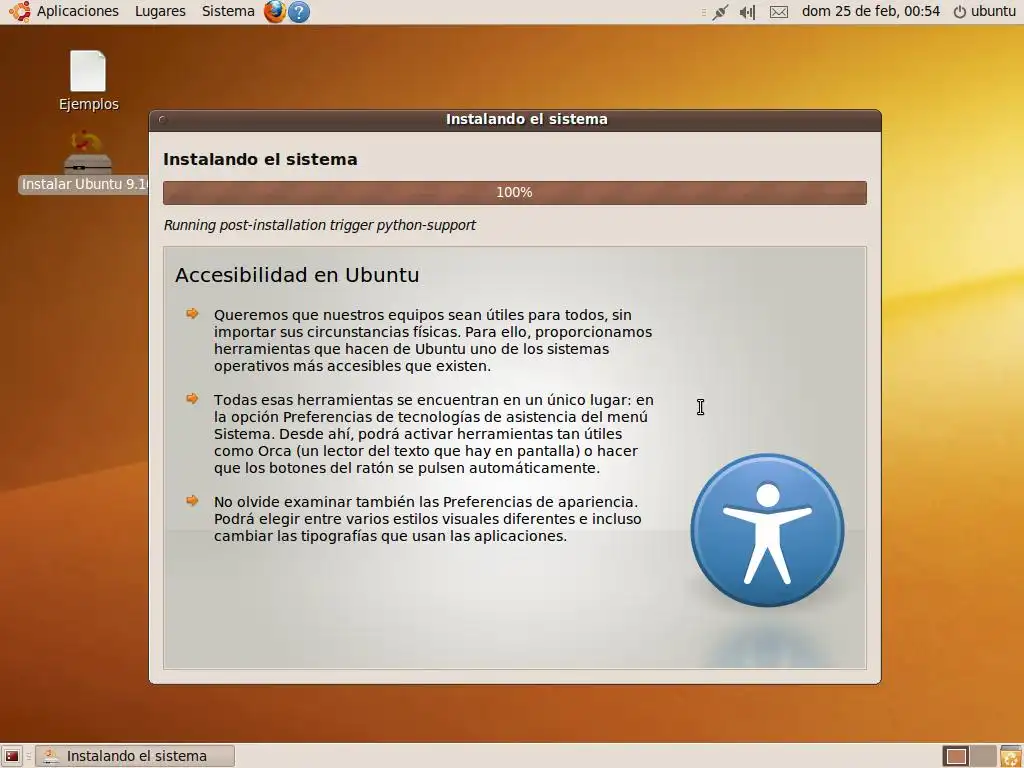Click the bold Instalando el sistema heading
Screen dimensions: 1024x768
(260, 159)
